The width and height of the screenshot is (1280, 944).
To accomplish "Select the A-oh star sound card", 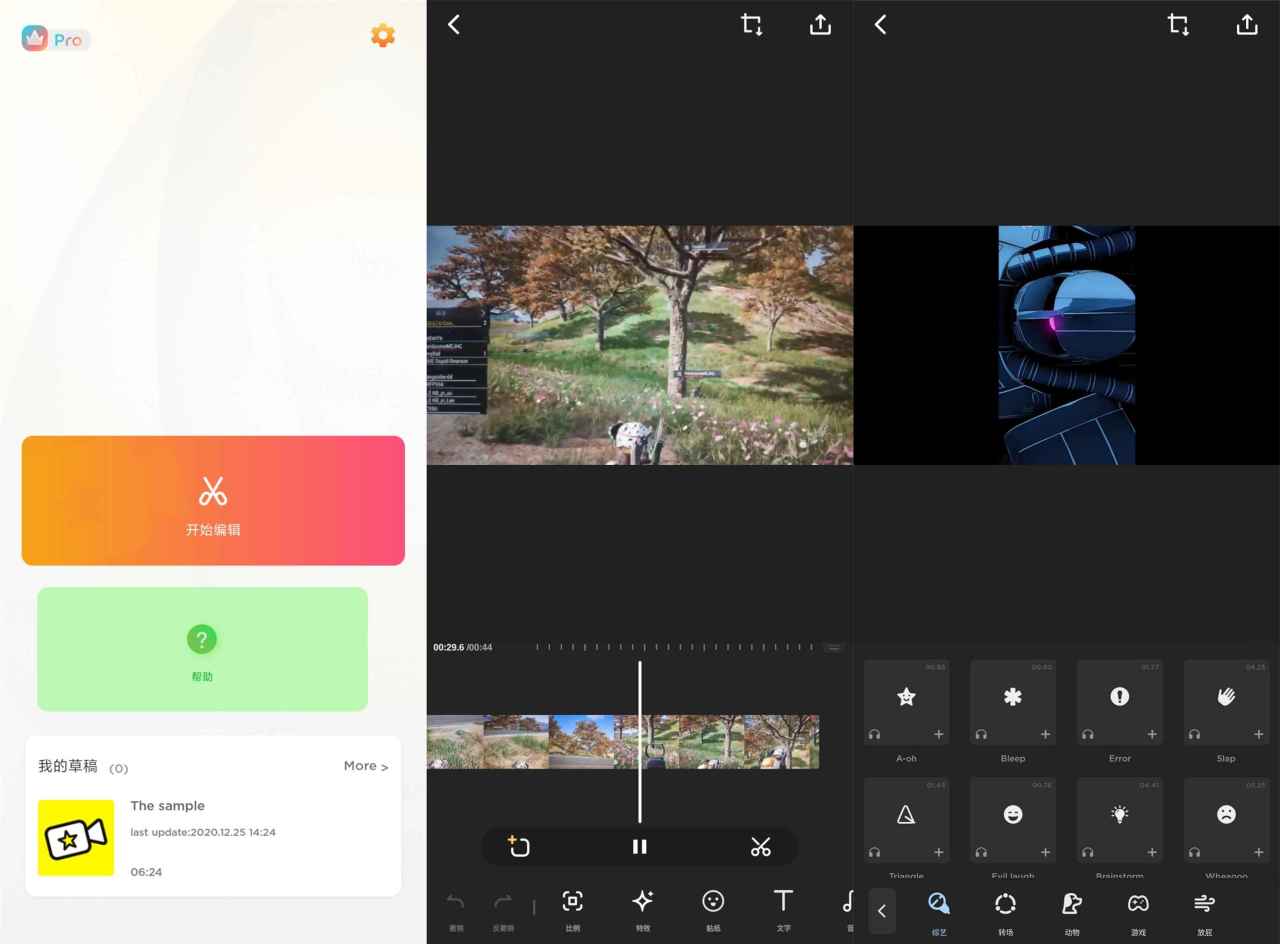I will pyautogui.click(x=906, y=702).
